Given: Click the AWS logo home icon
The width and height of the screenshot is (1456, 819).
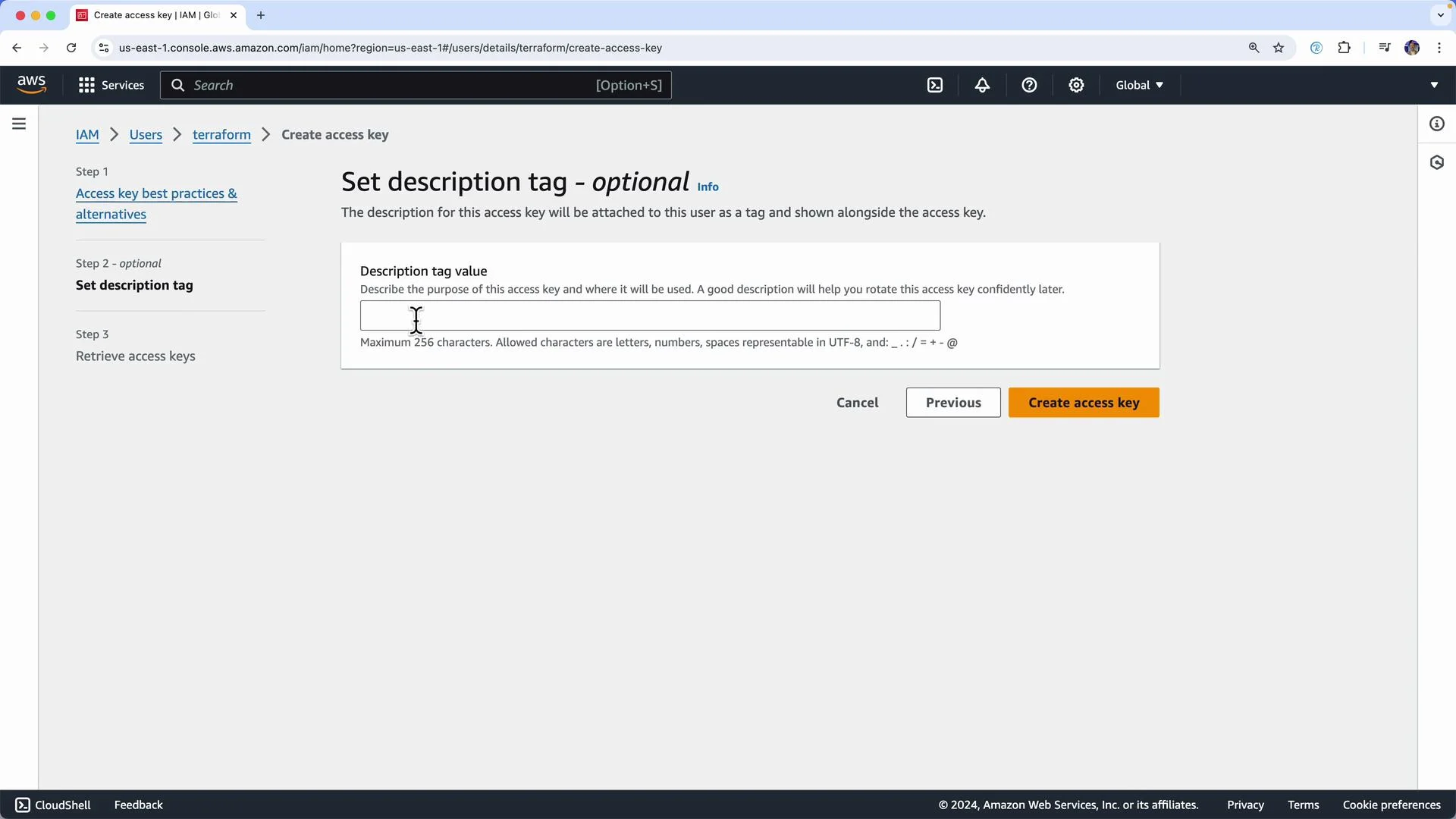Looking at the screenshot, I should (31, 85).
